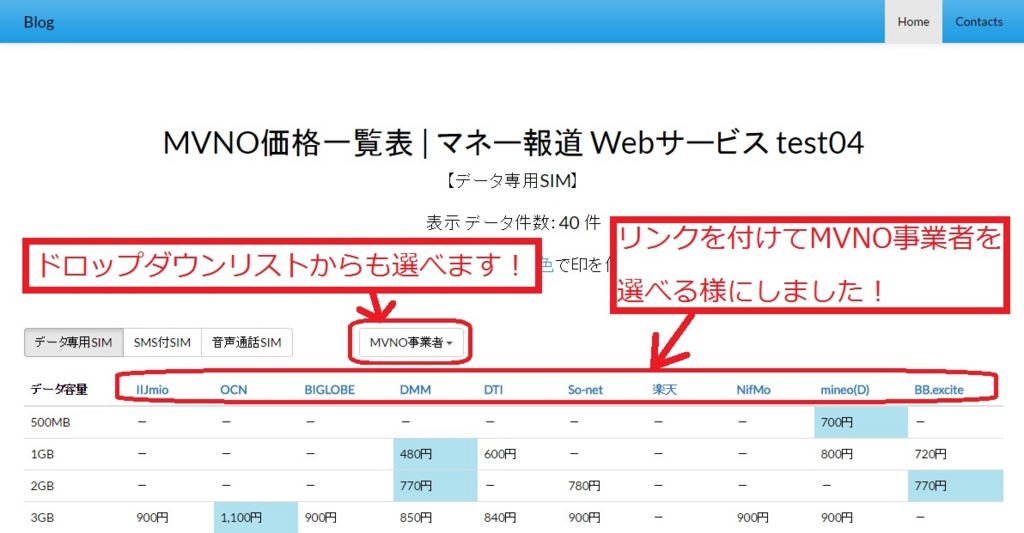Open the Contacts nav item
This screenshot has width=1024, height=533.
click(x=978, y=22)
